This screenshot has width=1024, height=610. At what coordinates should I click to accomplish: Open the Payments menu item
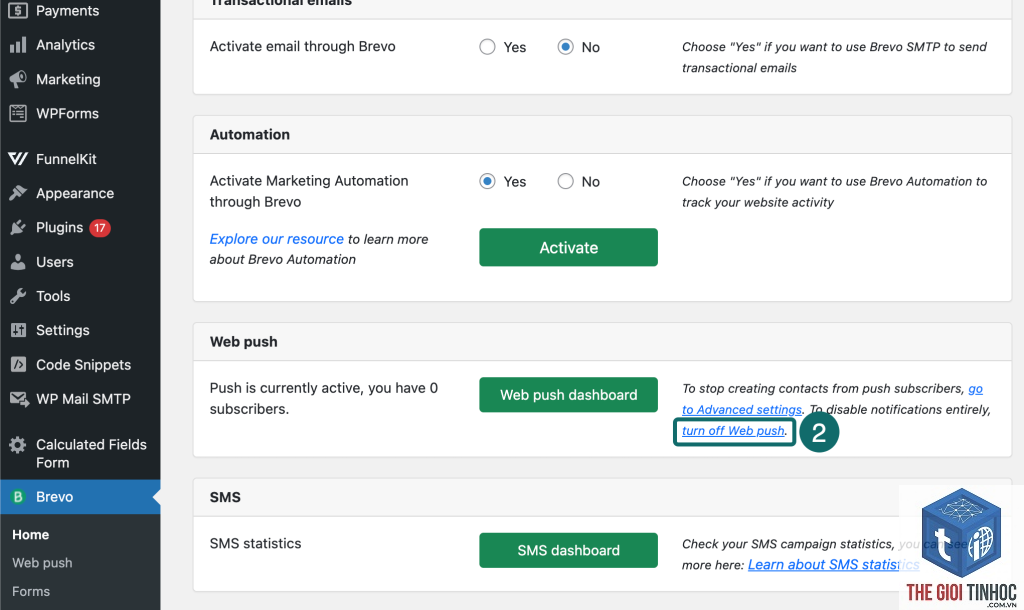point(67,10)
